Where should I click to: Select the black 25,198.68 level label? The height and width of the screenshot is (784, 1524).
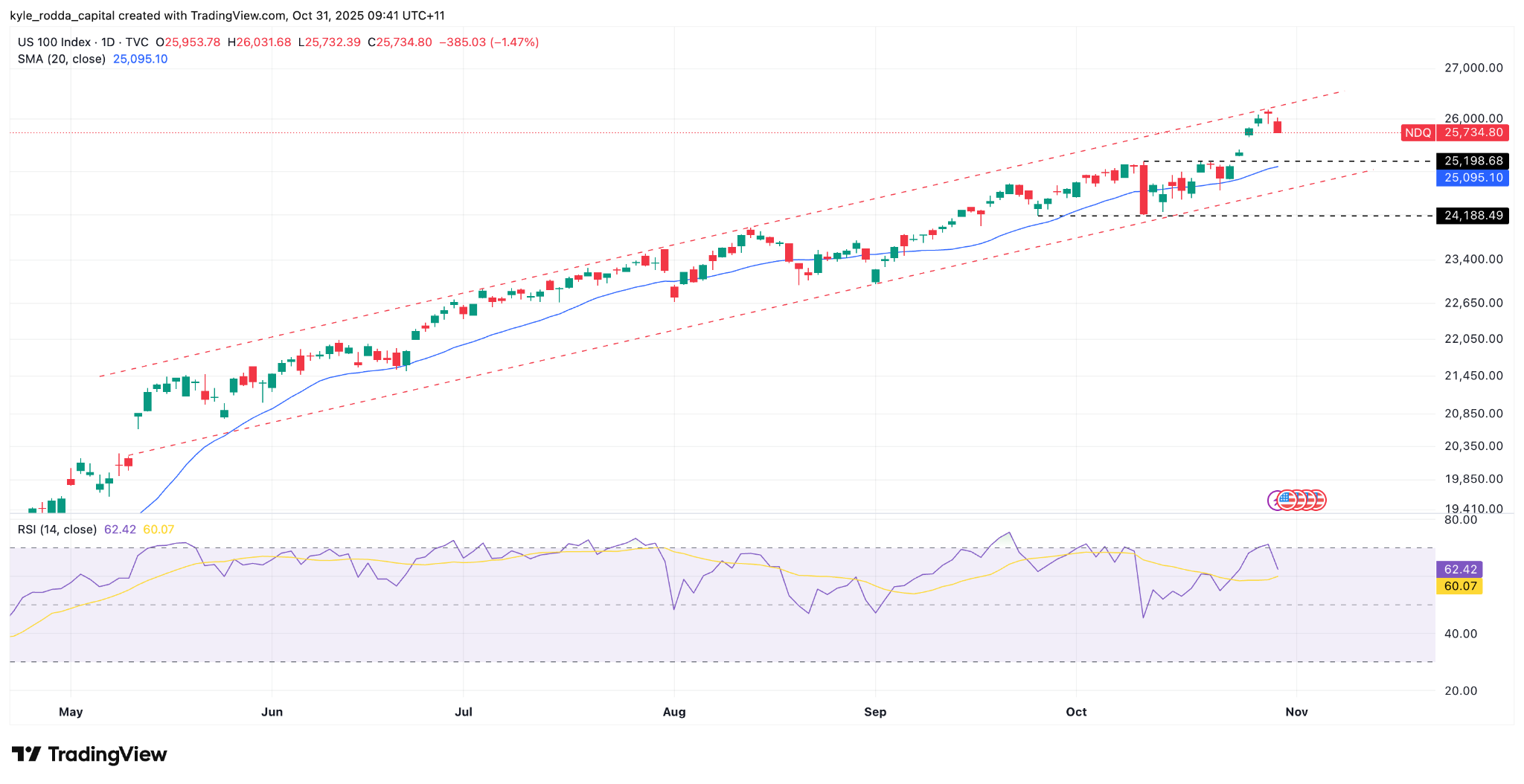pyautogui.click(x=1473, y=161)
